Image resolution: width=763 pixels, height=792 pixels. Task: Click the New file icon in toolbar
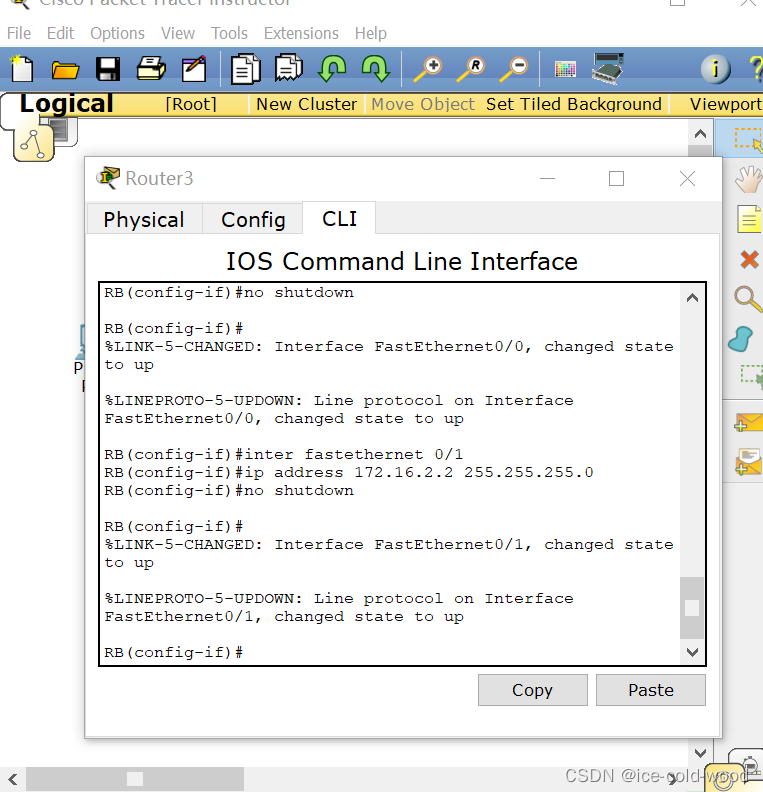pos(22,69)
